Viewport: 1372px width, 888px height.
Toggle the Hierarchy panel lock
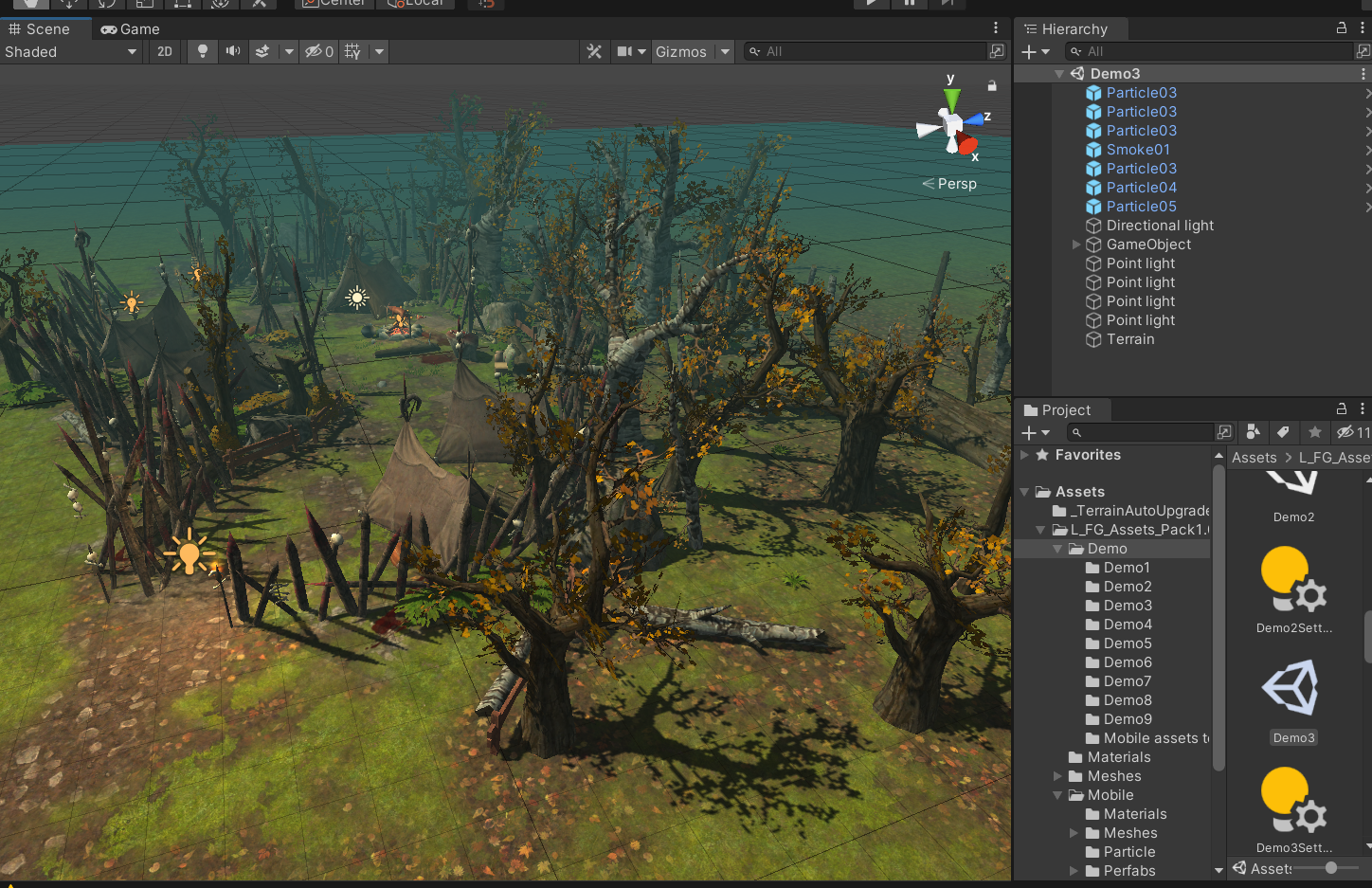(x=1342, y=28)
